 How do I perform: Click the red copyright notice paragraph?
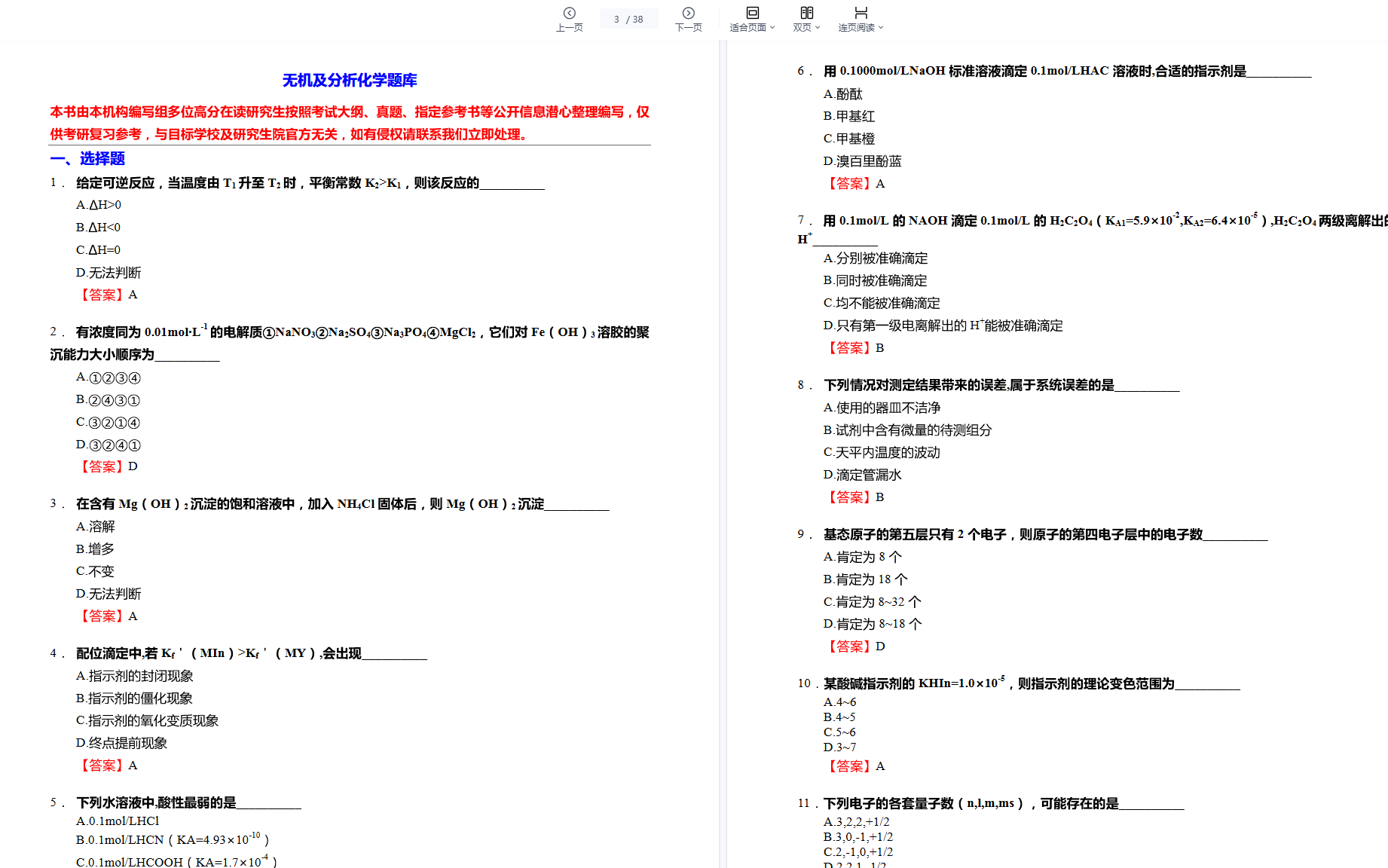(350, 123)
